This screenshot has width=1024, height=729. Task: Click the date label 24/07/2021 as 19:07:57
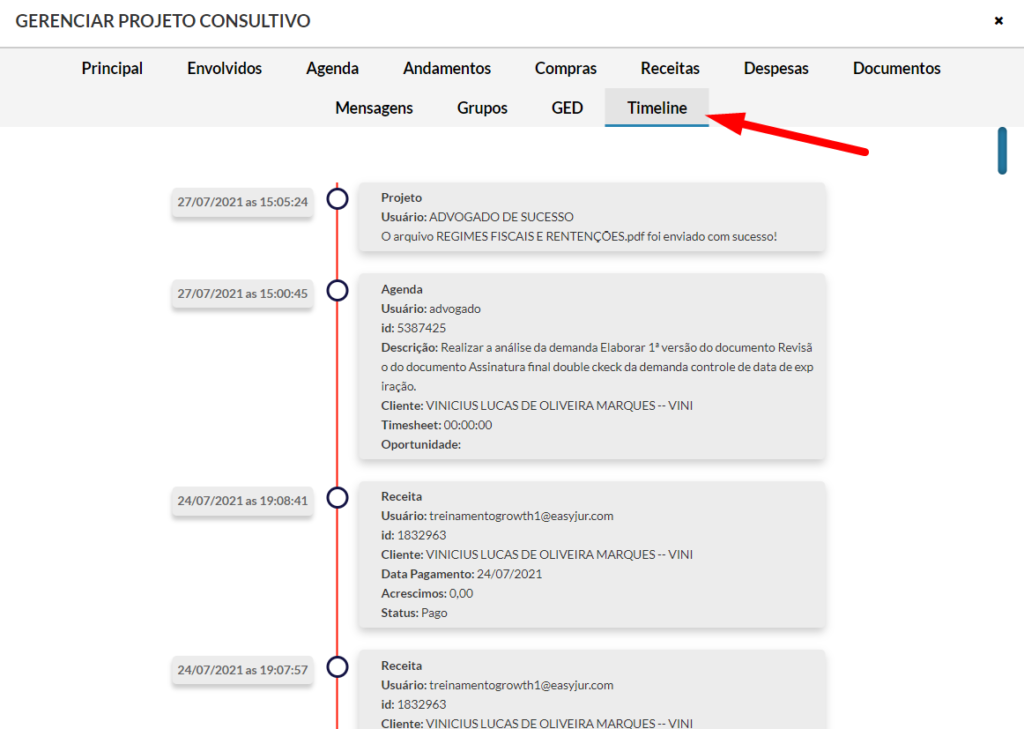tap(242, 670)
